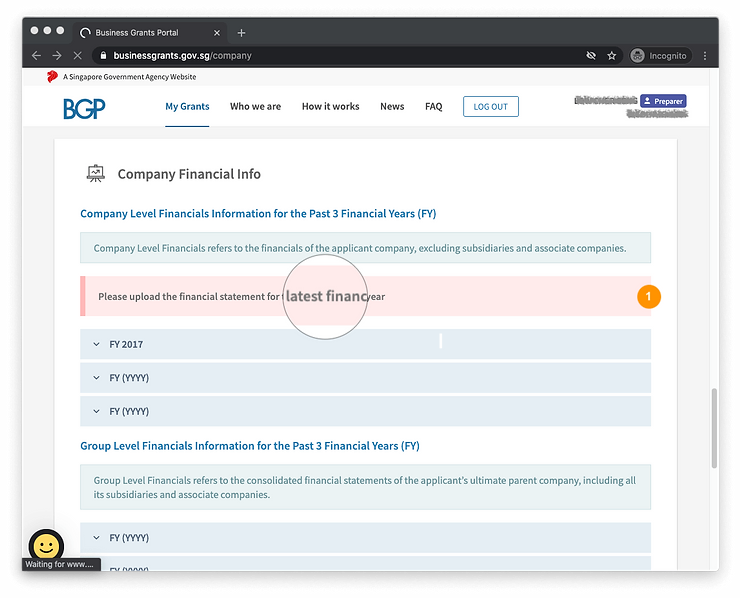Screen dimensions: 740x598
Task: Click the Singapore lion head icon
Action: click(x=52, y=76)
